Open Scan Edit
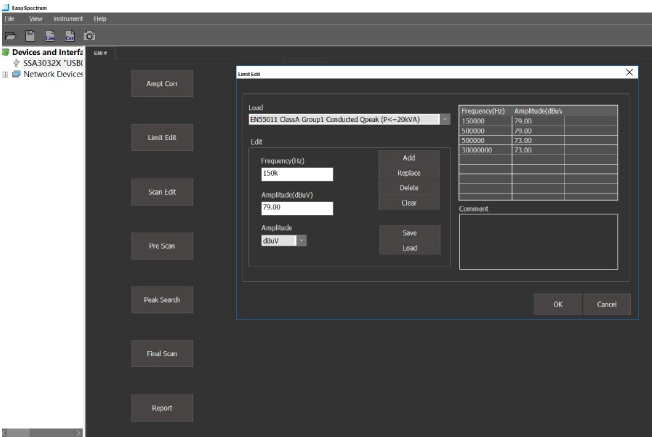 pyautogui.click(x=162, y=192)
